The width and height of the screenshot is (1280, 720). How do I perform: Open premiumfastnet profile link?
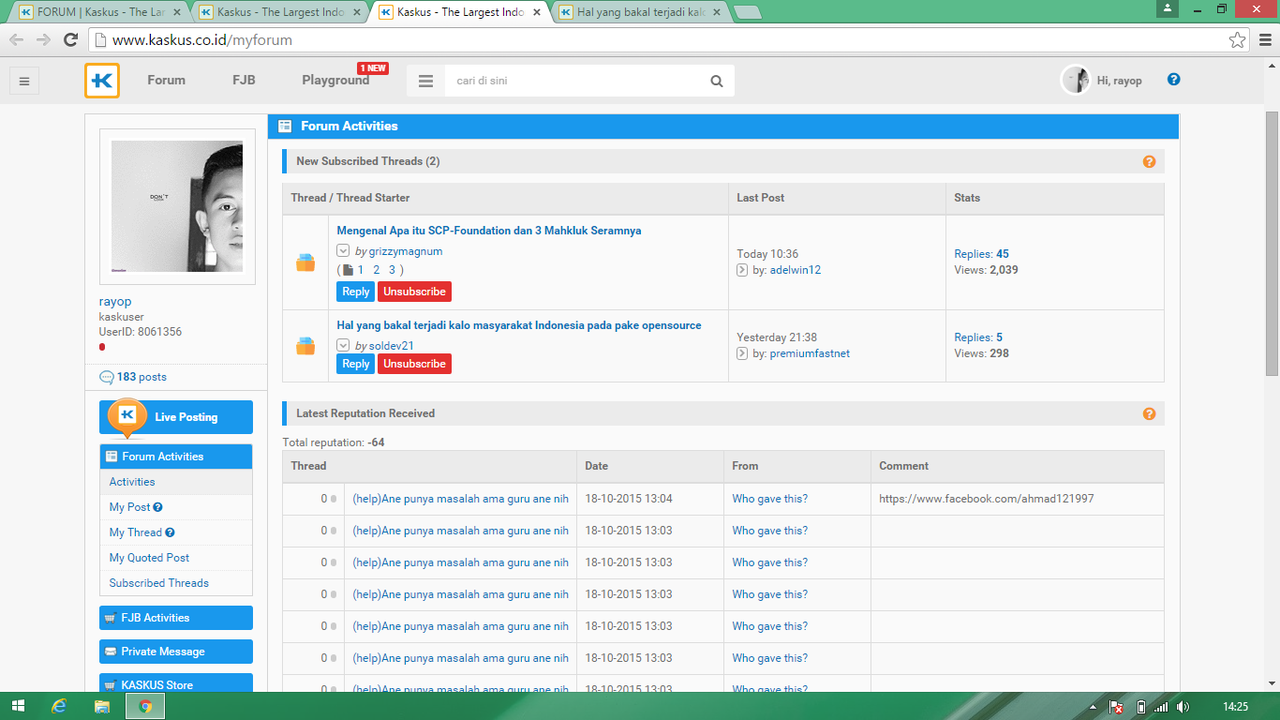pos(809,353)
